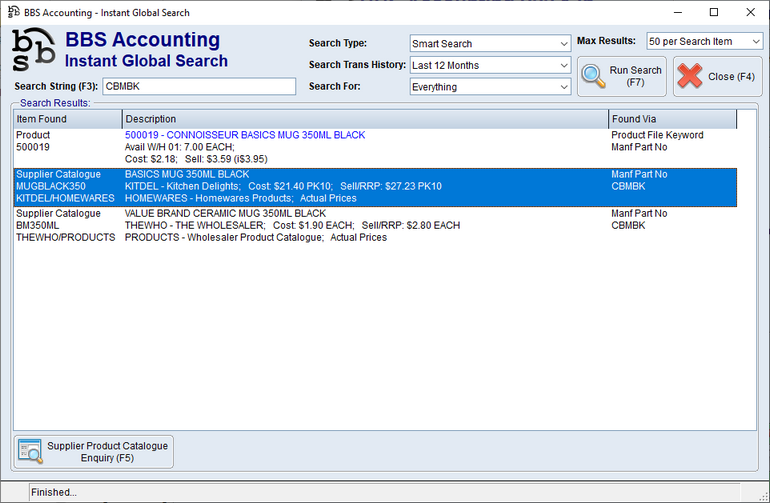Click the Found Via column header

pyautogui.click(x=672, y=120)
